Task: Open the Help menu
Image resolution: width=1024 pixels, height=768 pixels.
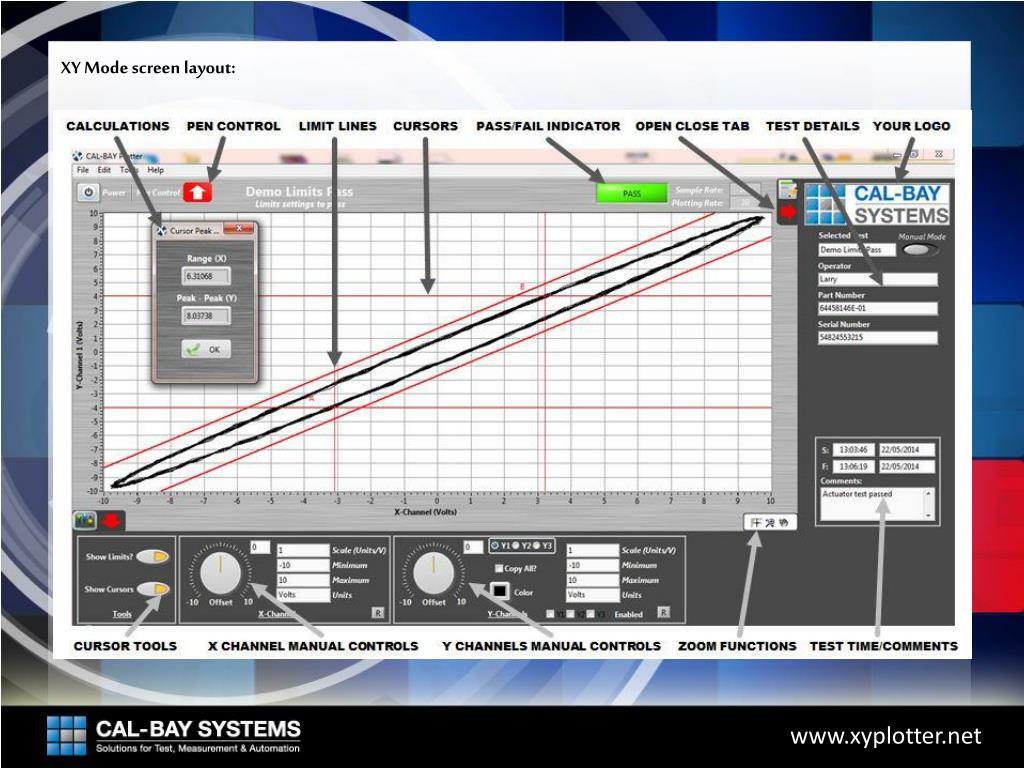Action: coord(155,170)
